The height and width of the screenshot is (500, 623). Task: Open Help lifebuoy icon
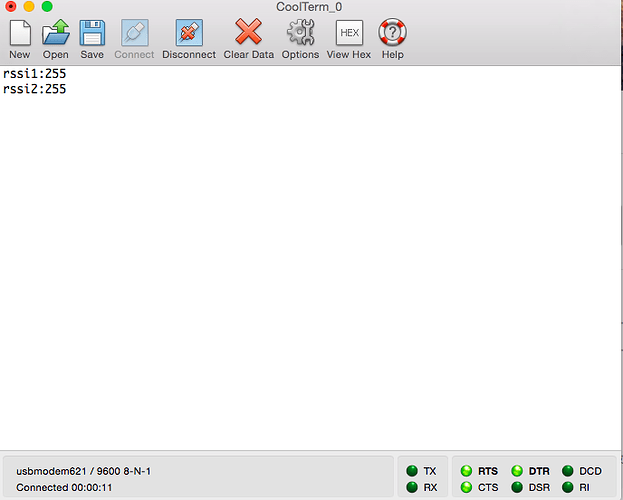(x=393, y=32)
